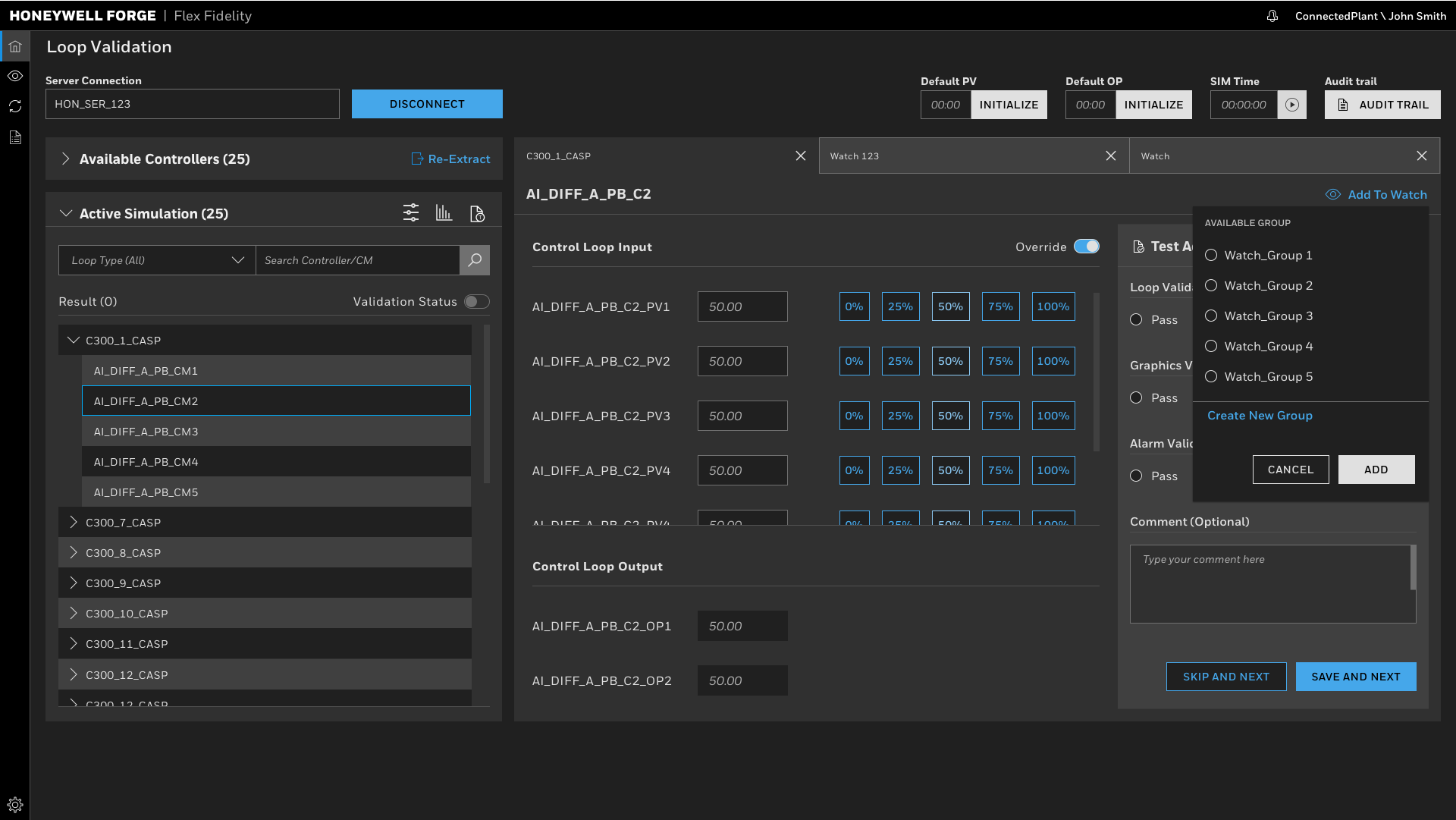Toggle the Validation Status switch
Viewport: 1456px width, 820px height.
(477, 301)
